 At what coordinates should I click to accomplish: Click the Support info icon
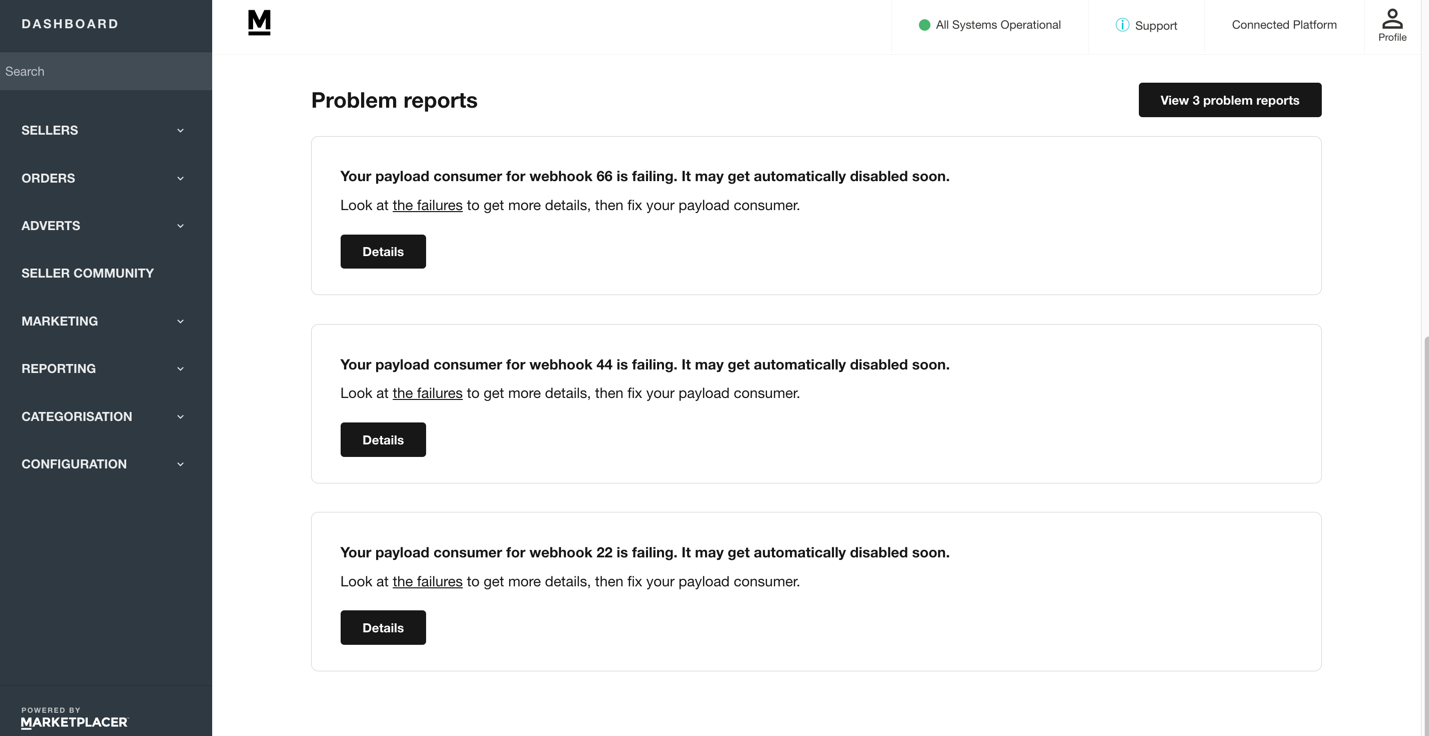coord(1122,25)
